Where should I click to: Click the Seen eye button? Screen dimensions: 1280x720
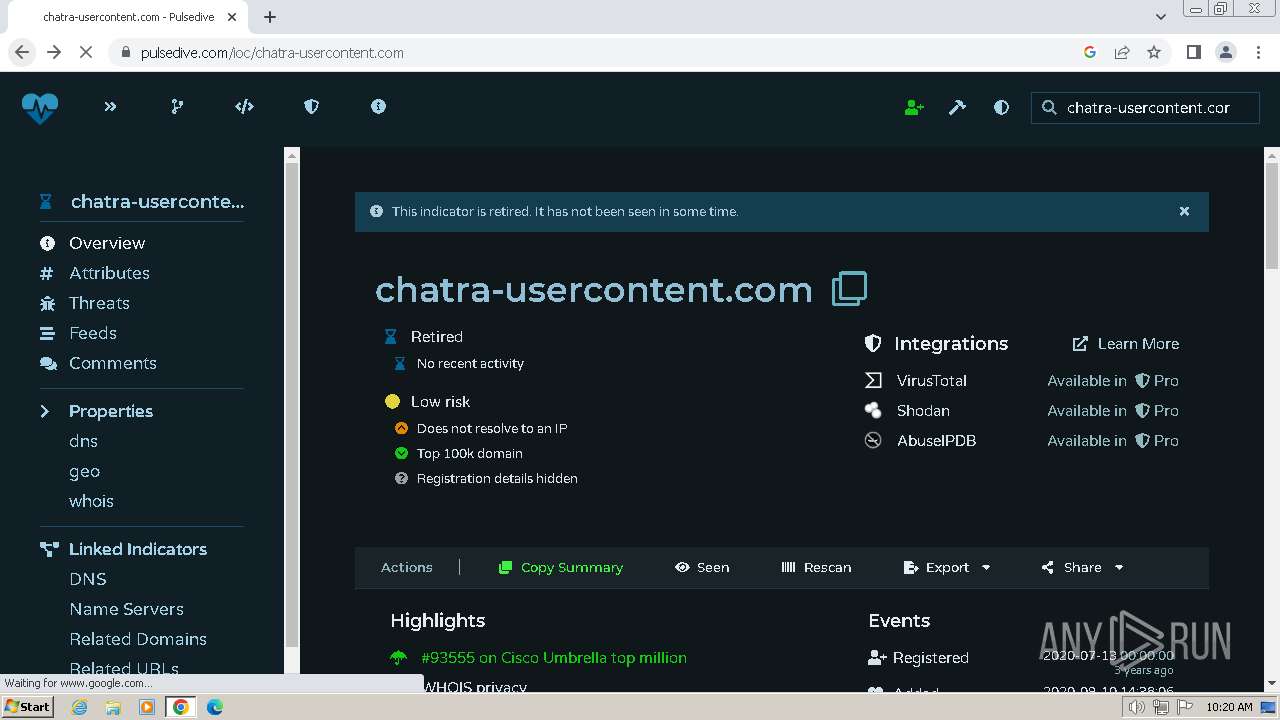point(702,567)
